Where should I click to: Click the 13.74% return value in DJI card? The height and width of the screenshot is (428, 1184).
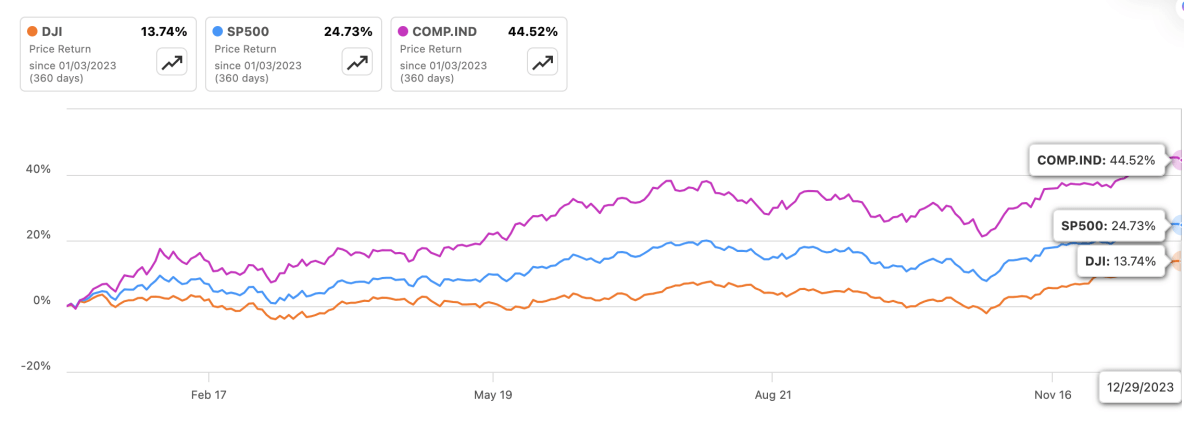164,32
